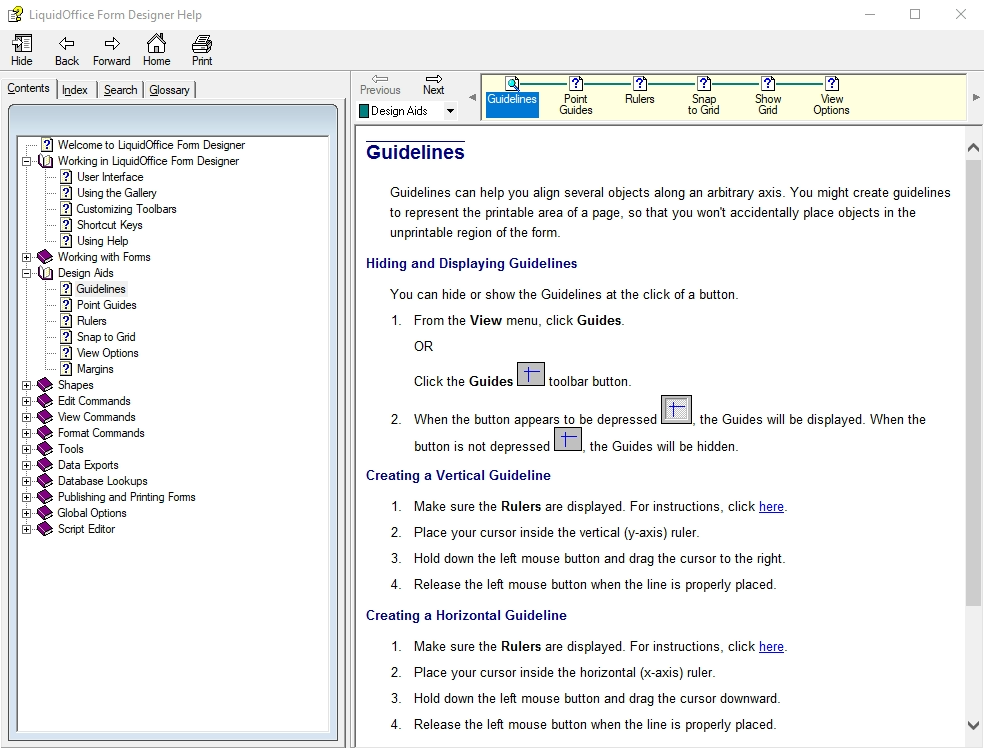Open Snap to Grid in sequence bar
This screenshot has width=984, height=748.
coord(703,97)
